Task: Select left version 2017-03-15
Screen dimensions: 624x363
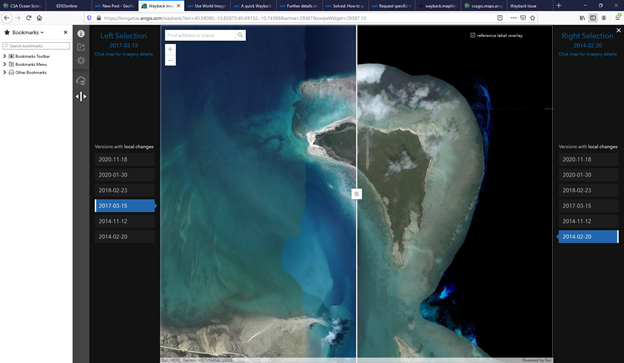Action: tap(125, 206)
